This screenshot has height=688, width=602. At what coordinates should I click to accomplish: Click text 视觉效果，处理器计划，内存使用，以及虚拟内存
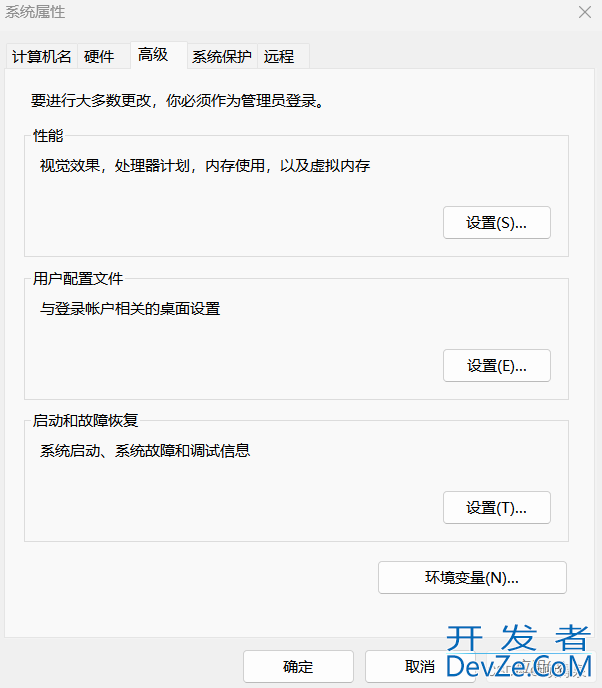(x=205, y=165)
